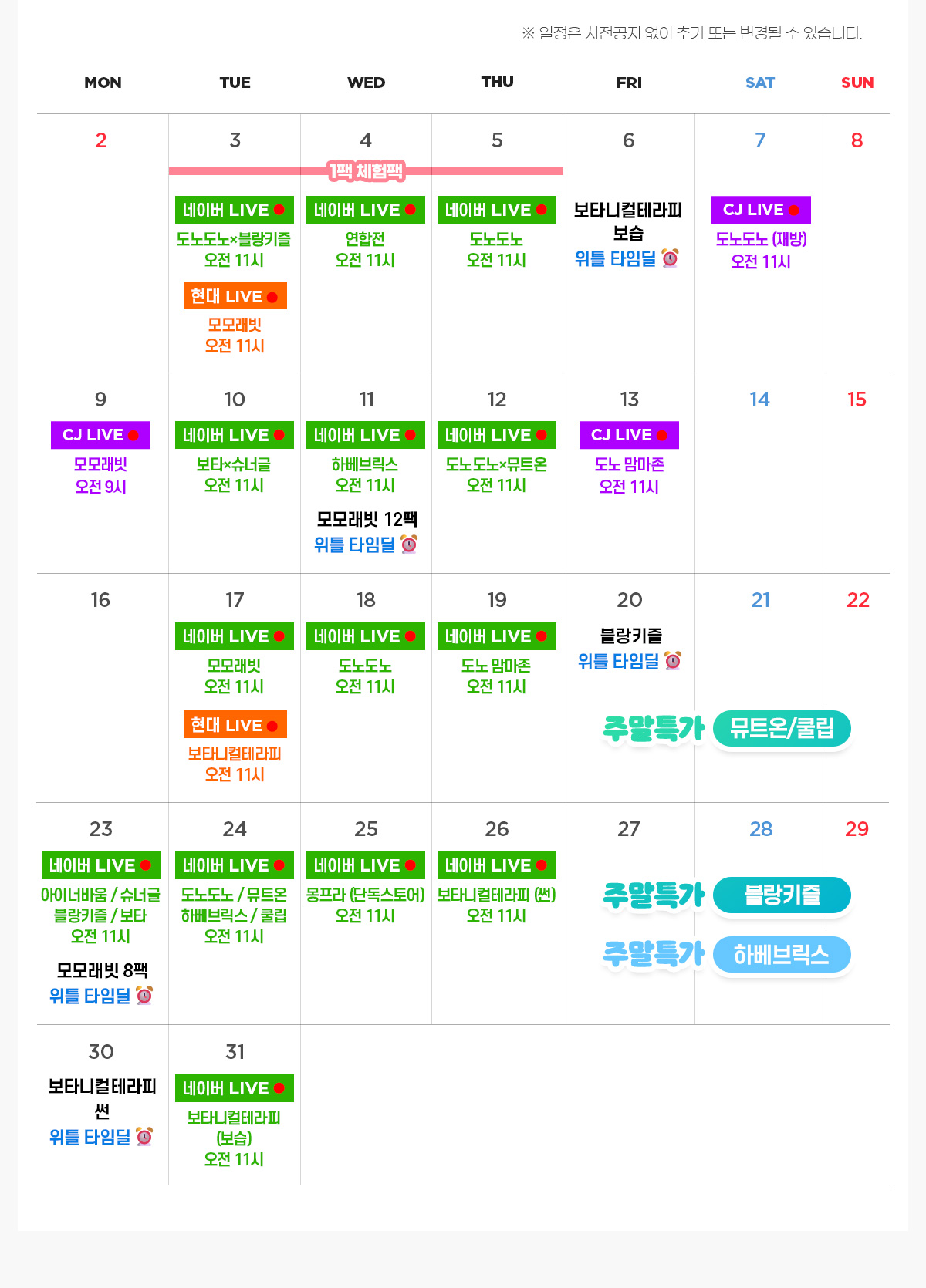Open the CJ LIVE badge on day 9

click(x=101, y=435)
